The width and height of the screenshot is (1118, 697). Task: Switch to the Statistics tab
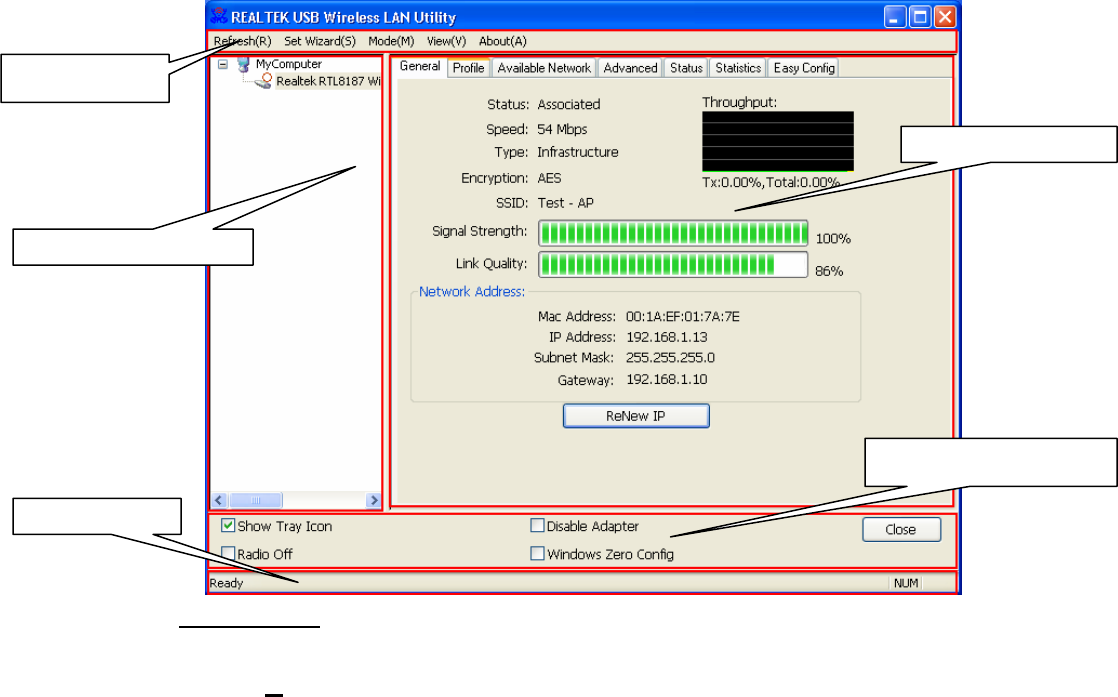738,68
